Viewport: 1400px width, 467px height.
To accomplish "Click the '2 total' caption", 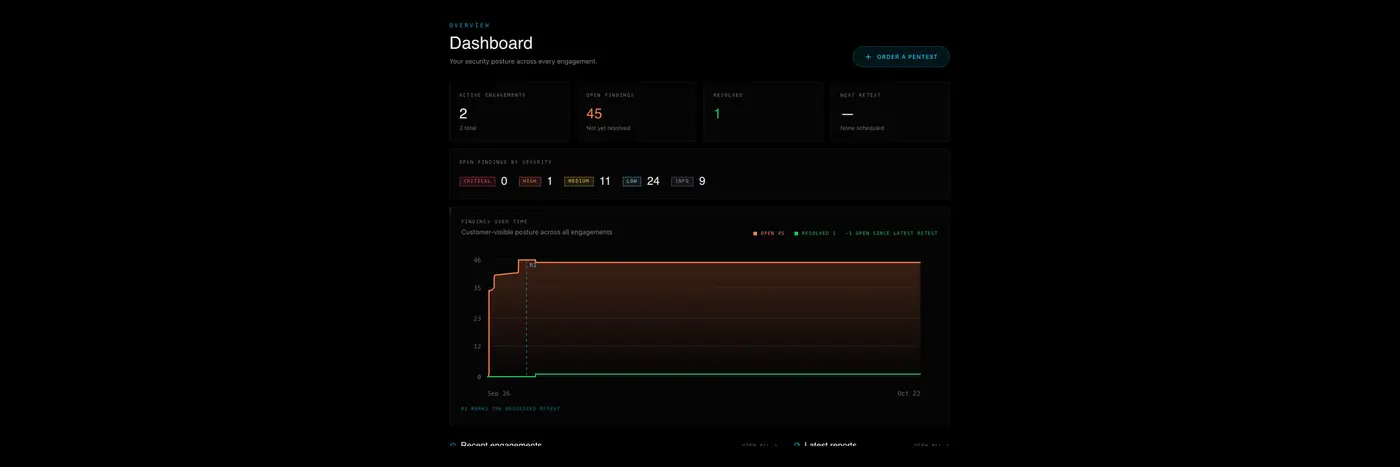I will pos(468,128).
